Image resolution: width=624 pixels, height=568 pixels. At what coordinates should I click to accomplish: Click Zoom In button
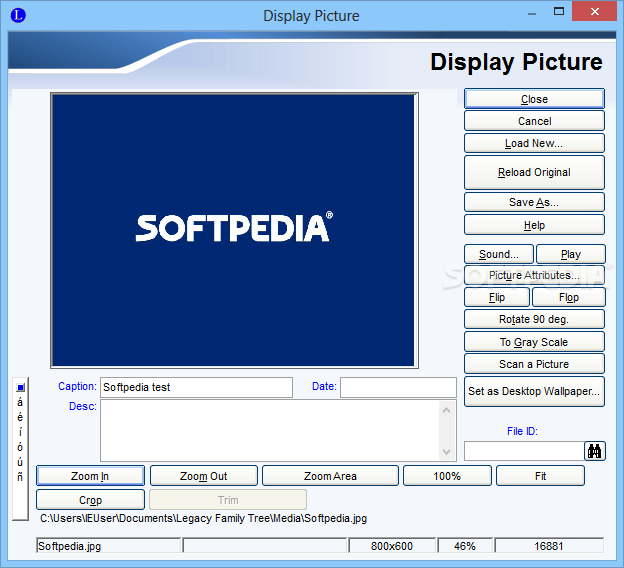[90, 476]
